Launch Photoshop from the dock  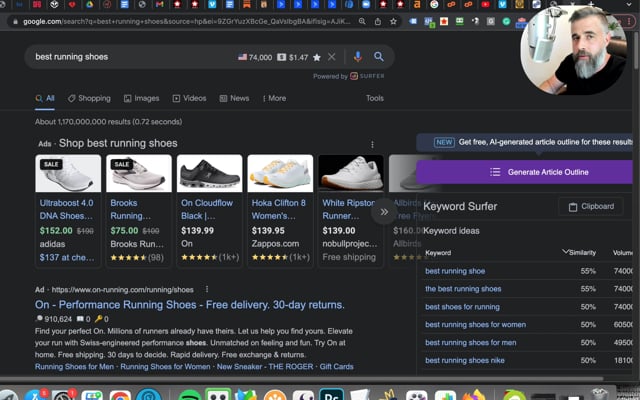tap(331, 395)
